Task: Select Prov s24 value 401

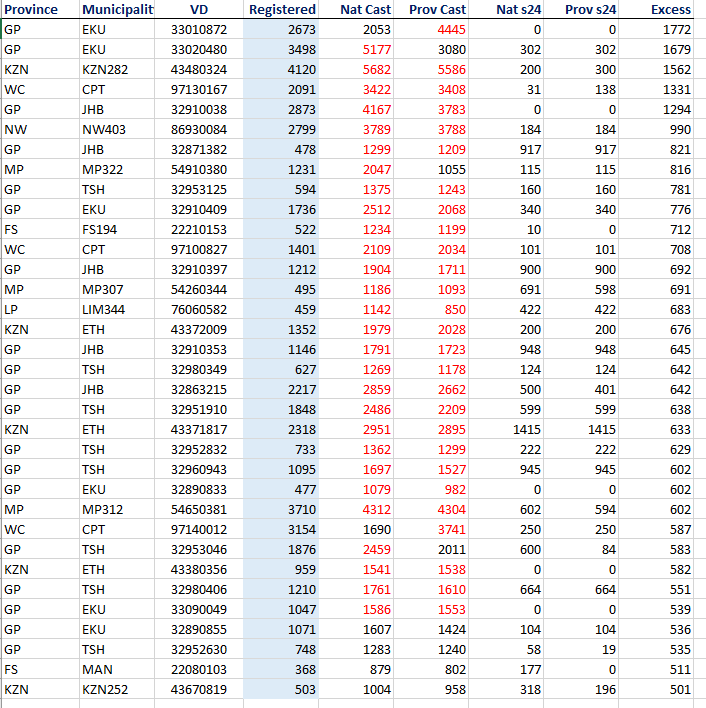Action: click(x=605, y=390)
